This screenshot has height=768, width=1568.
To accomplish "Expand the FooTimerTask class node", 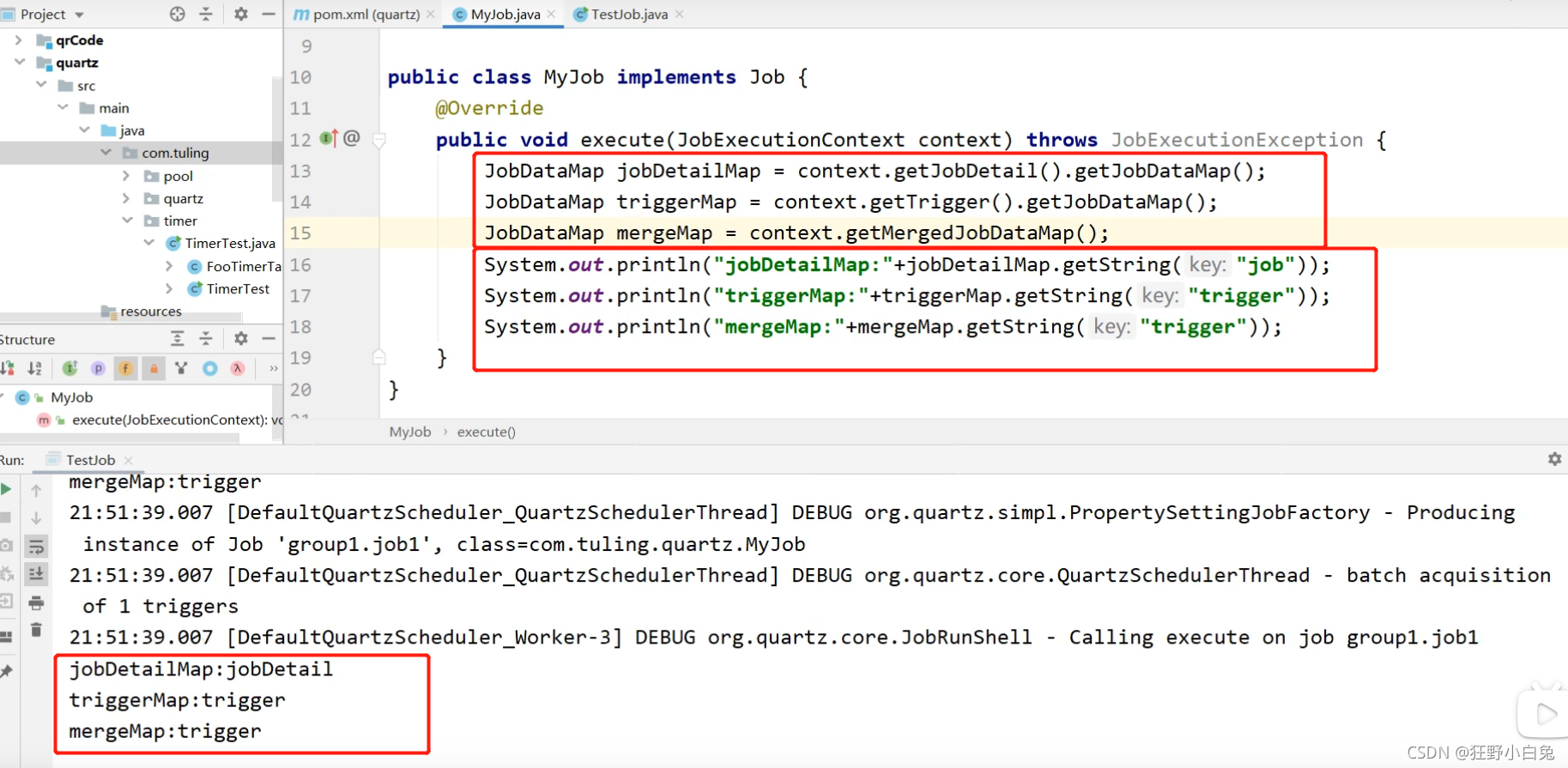I will [x=169, y=266].
